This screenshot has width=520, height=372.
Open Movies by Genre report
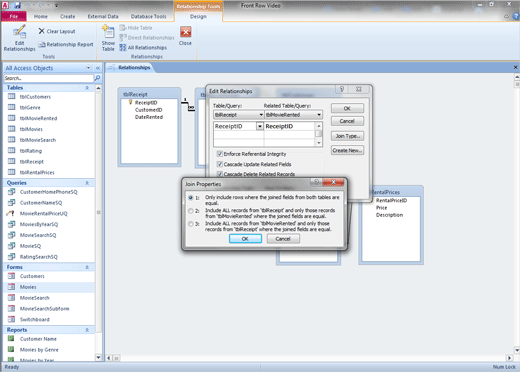pos(39,350)
